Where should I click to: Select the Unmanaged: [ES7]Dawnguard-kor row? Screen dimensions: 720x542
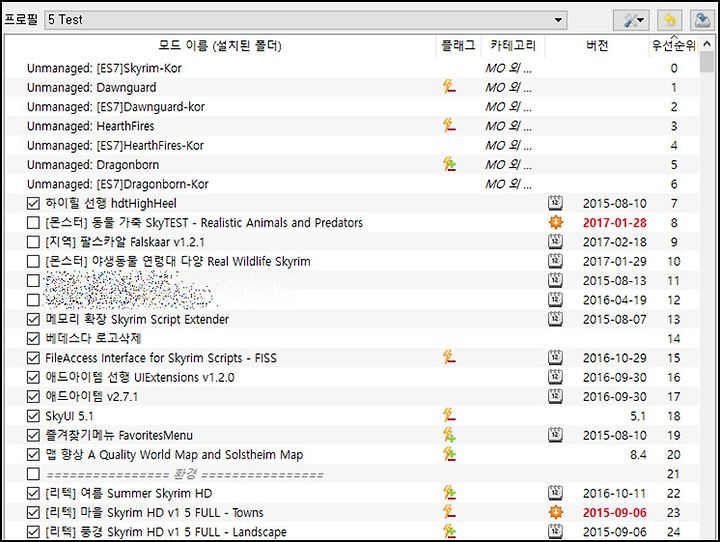(x=353, y=107)
